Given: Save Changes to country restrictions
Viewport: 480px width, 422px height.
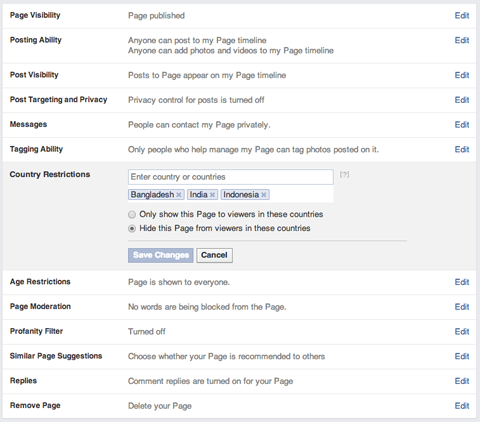Looking at the screenshot, I should pyautogui.click(x=161, y=255).
